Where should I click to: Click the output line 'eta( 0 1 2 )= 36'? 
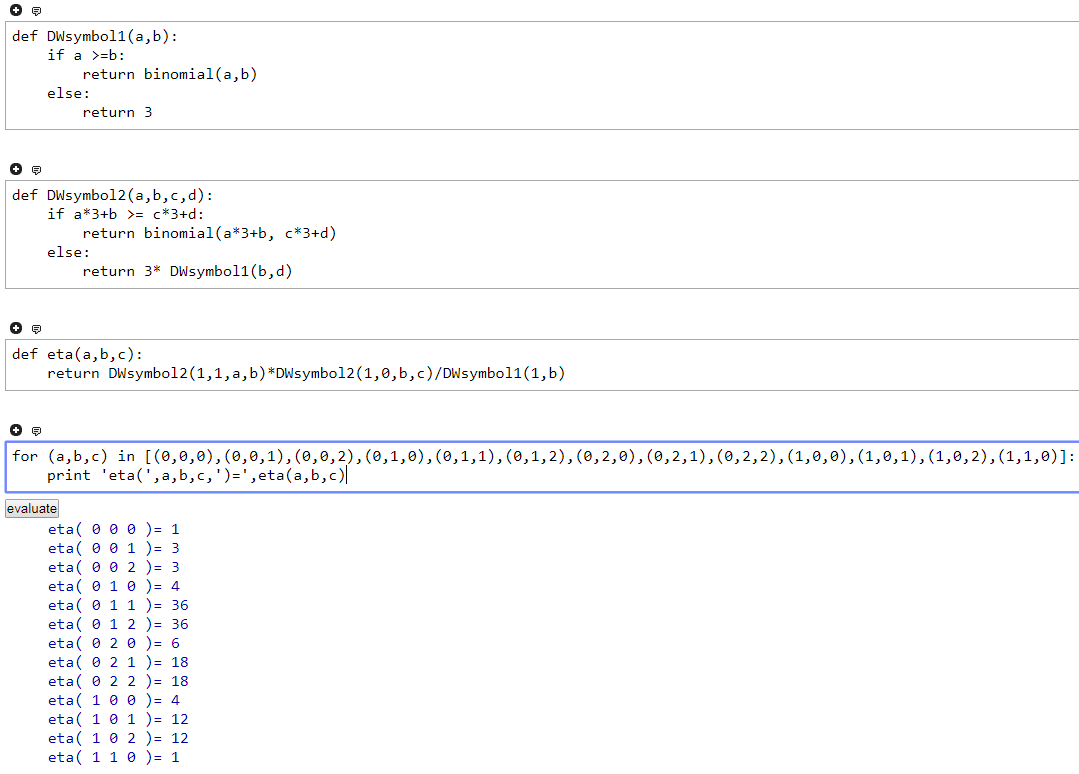pyautogui.click(x=118, y=625)
